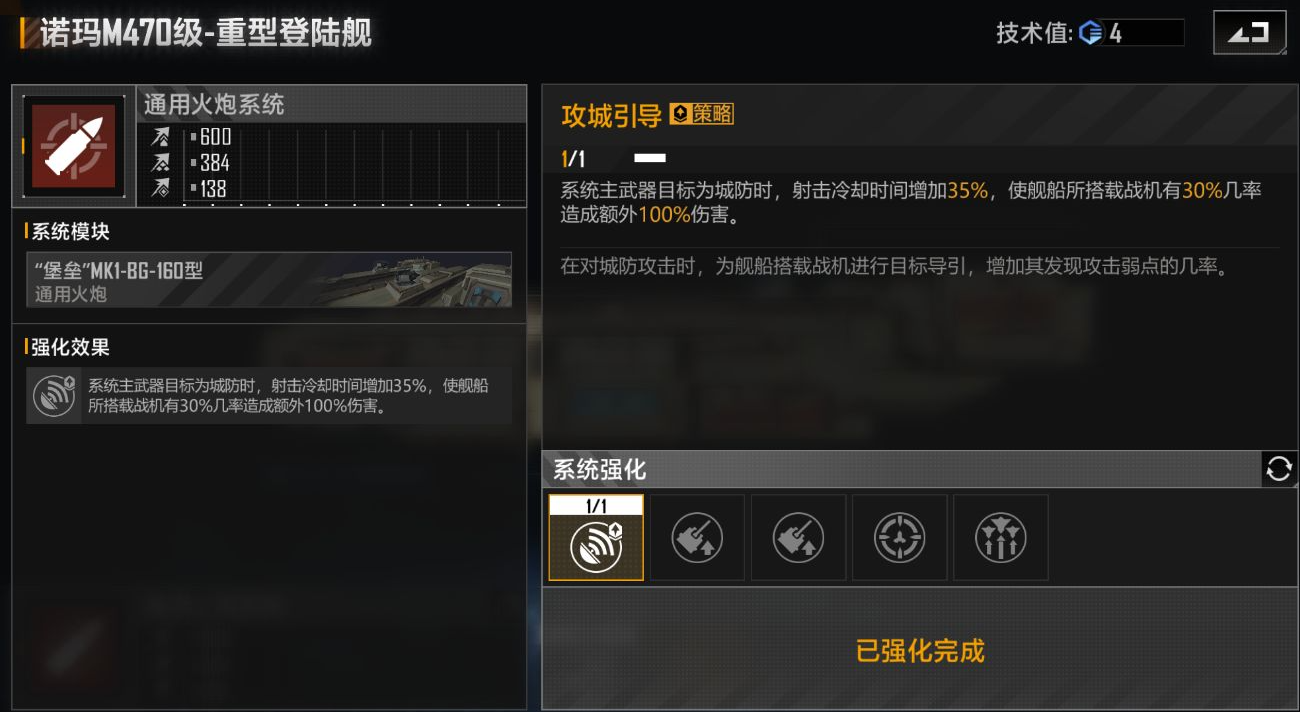Select the fighter squadron boost upgrade icon
1300x712 pixels.
click(x=1000, y=538)
